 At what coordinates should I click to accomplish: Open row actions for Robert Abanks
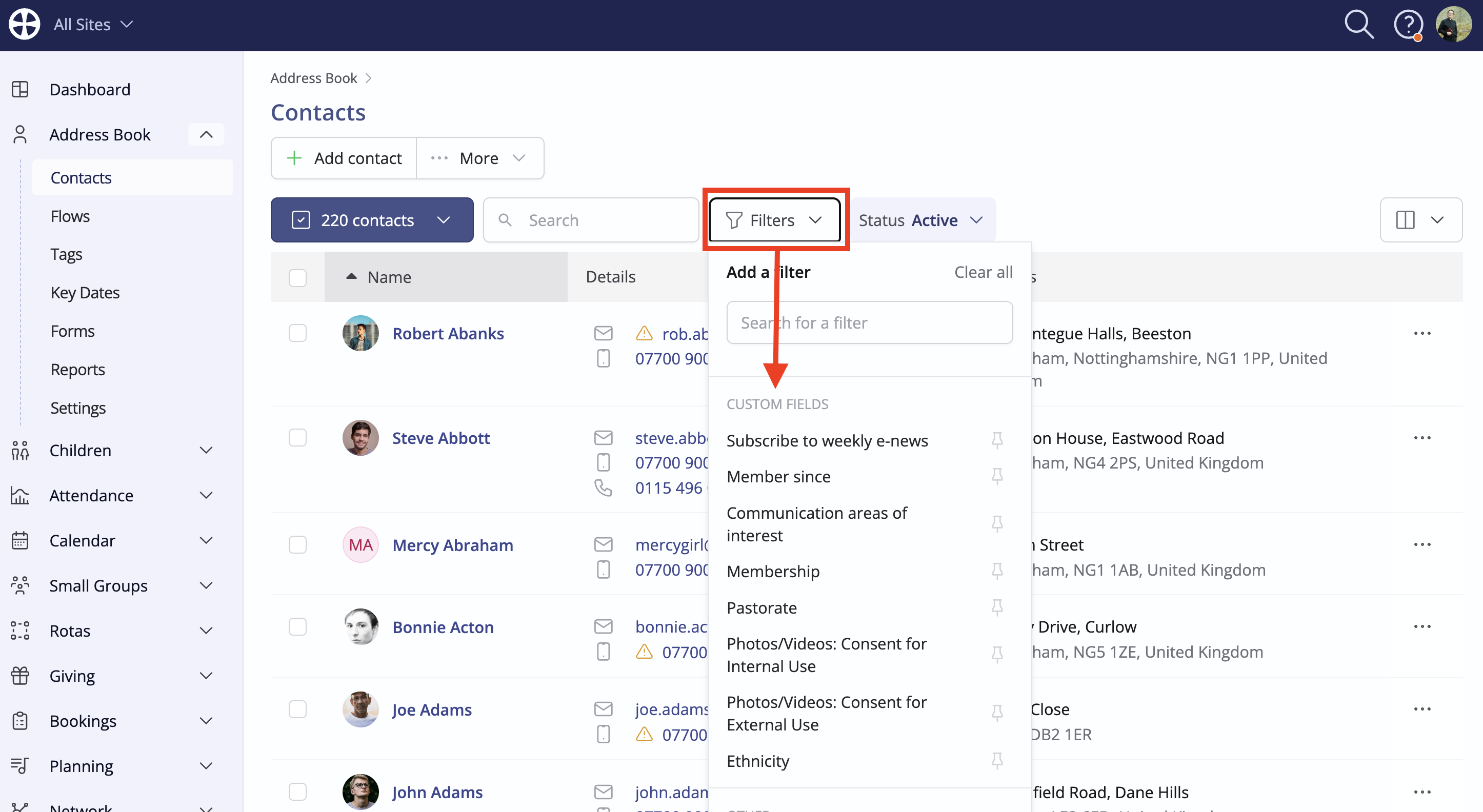coord(1422,333)
